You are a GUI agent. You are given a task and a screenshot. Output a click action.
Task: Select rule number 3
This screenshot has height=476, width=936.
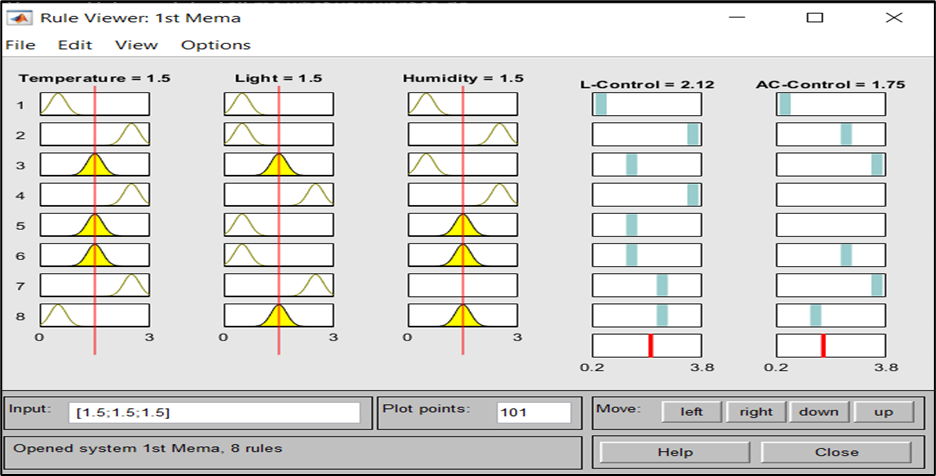tap(21, 165)
